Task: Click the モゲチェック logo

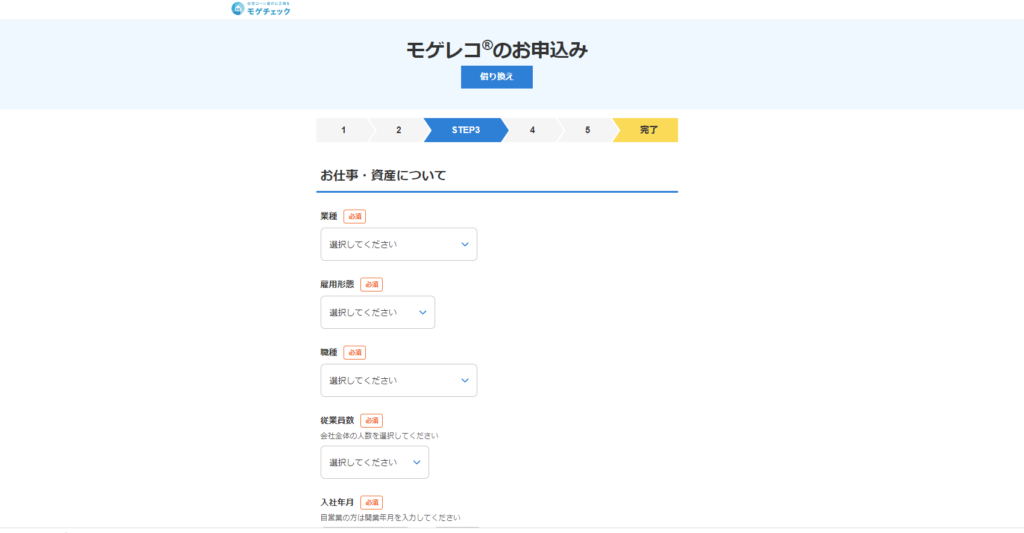Action: click(261, 8)
